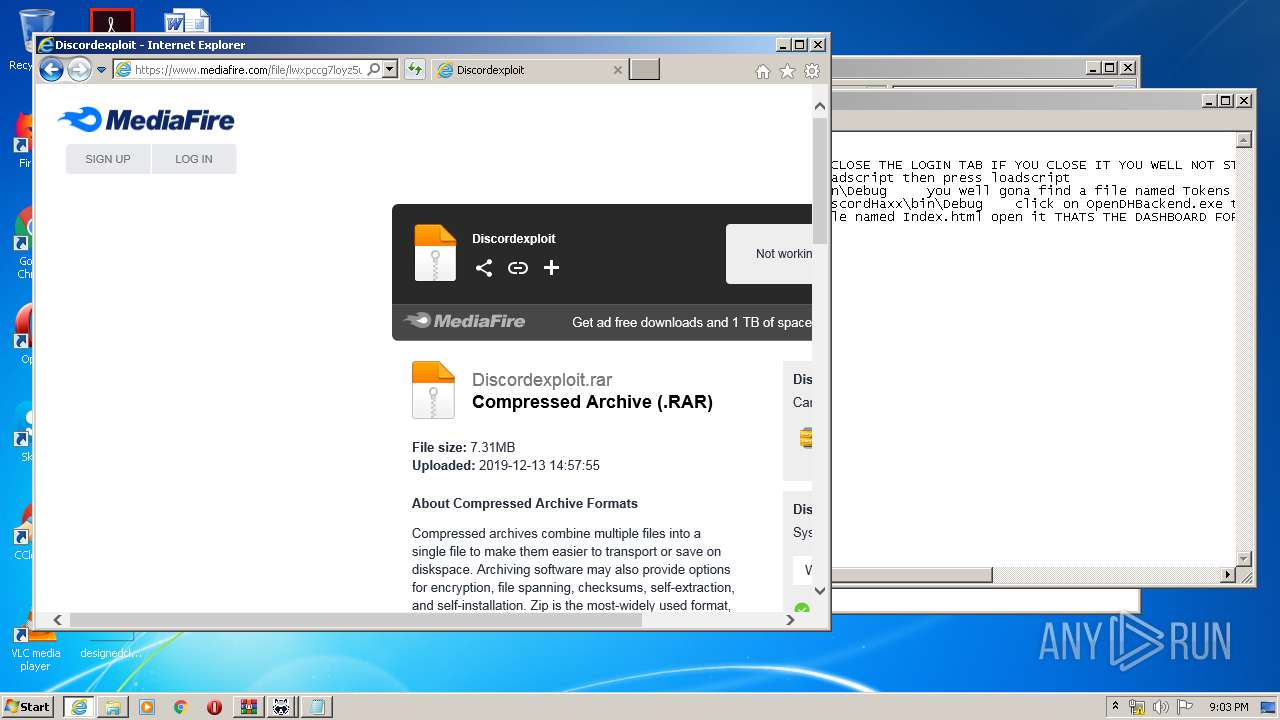Open Windows Media Player taskbar icon
Viewport: 1280px width, 720px height.
147,706
